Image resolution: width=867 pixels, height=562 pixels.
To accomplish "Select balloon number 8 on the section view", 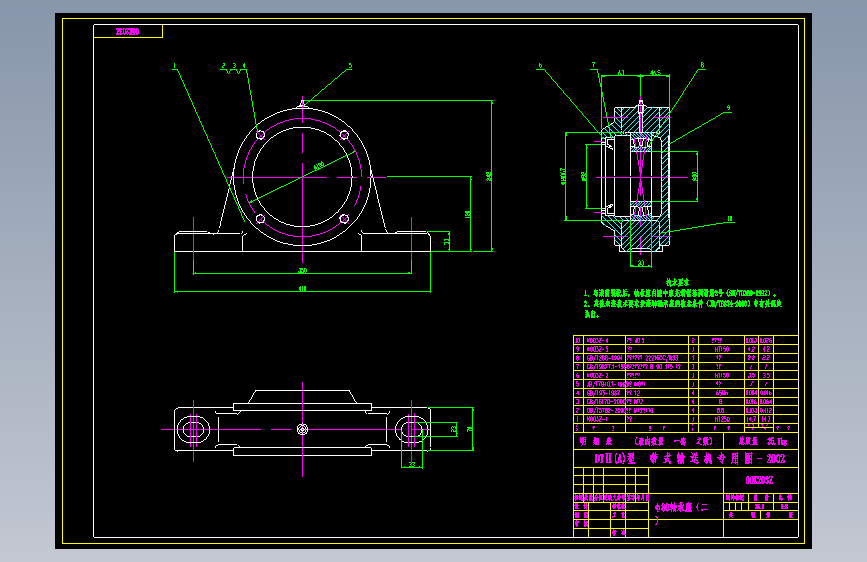I will click(x=702, y=65).
